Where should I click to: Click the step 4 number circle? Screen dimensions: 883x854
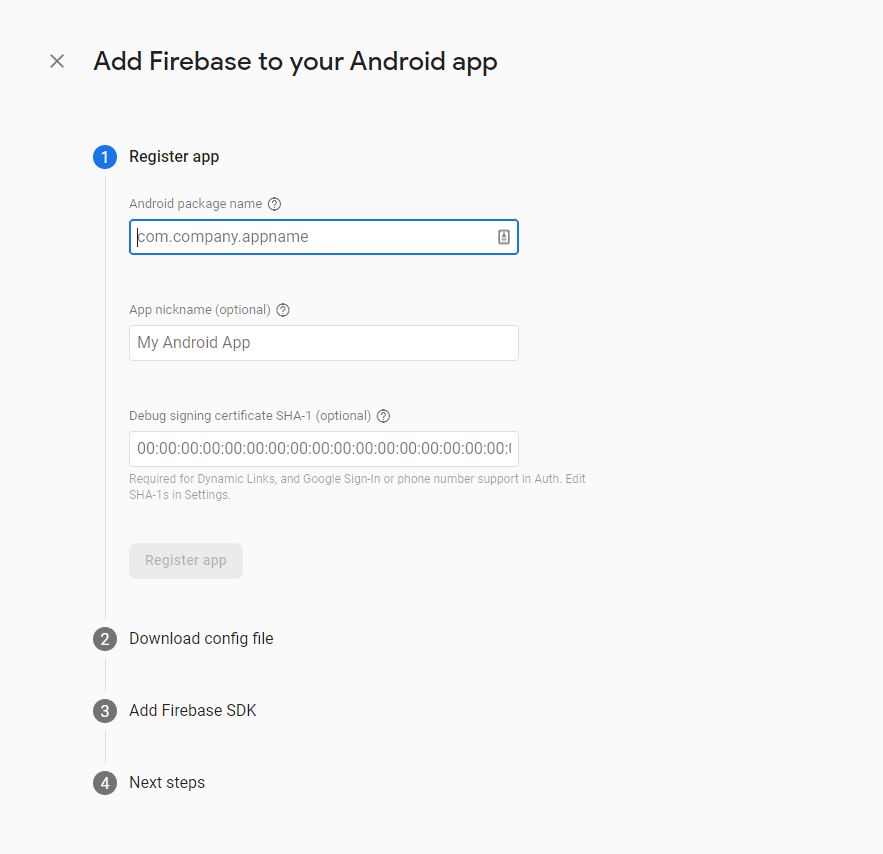click(105, 783)
